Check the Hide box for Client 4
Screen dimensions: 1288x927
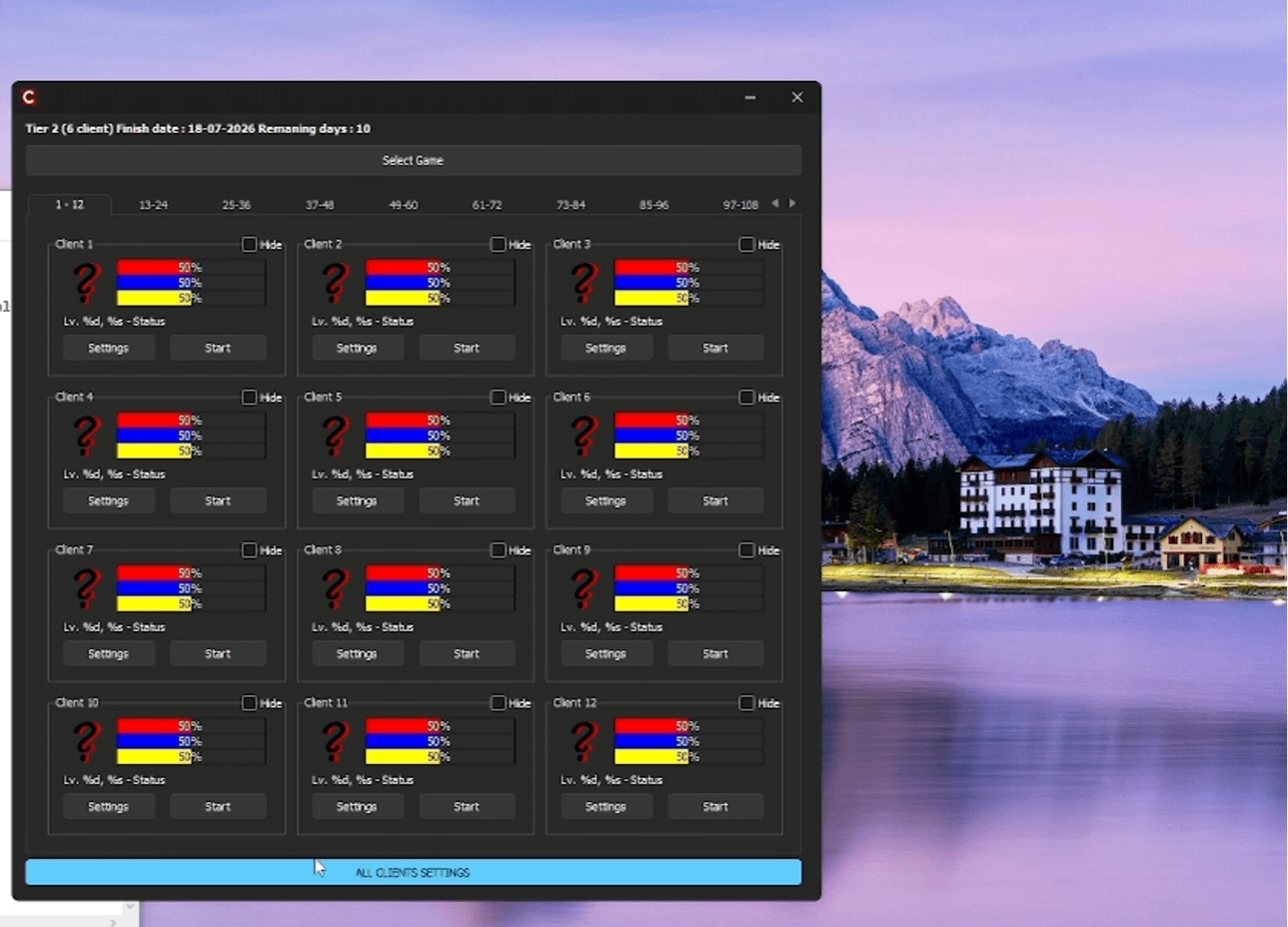249,397
